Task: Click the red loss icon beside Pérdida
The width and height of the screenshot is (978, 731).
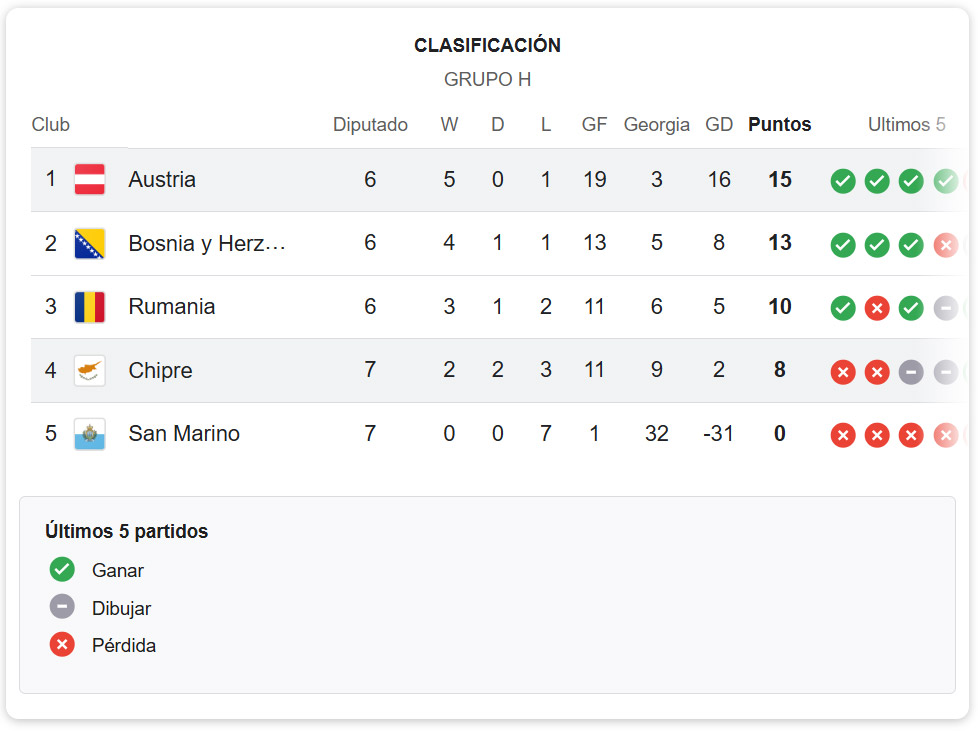Action: pyautogui.click(x=61, y=645)
